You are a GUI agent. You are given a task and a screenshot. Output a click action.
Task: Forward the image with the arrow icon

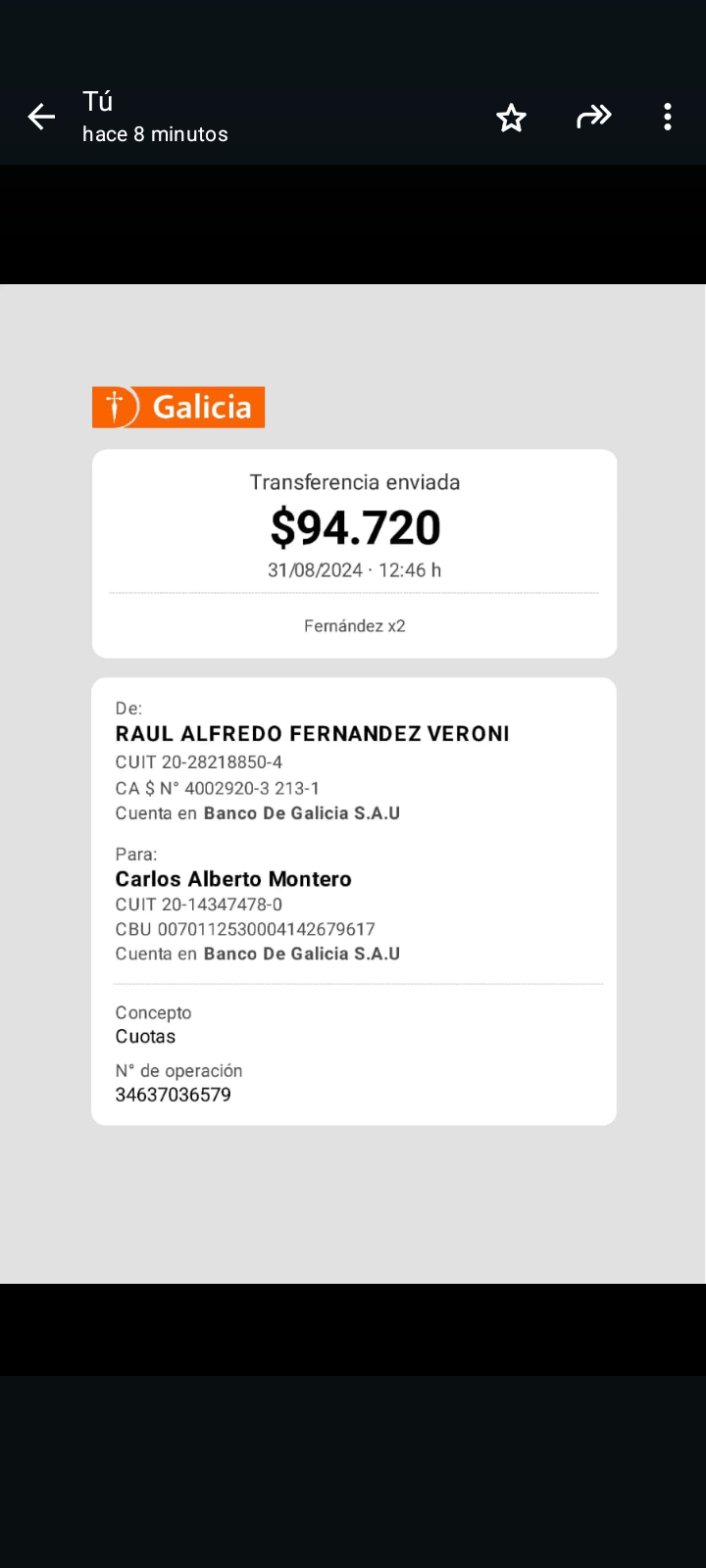point(593,118)
